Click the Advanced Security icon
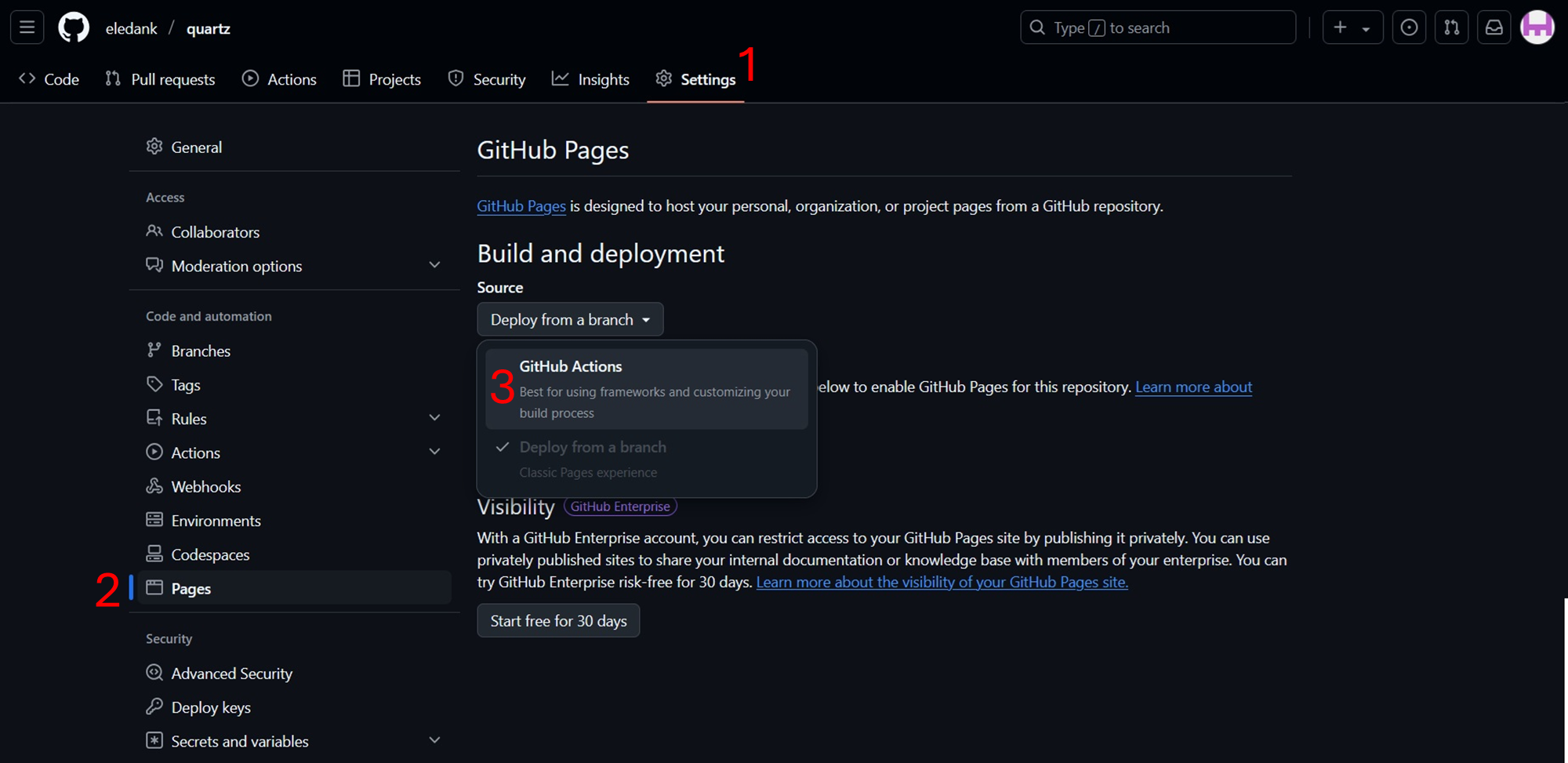This screenshot has height=763, width=1568. click(x=154, y=673)
